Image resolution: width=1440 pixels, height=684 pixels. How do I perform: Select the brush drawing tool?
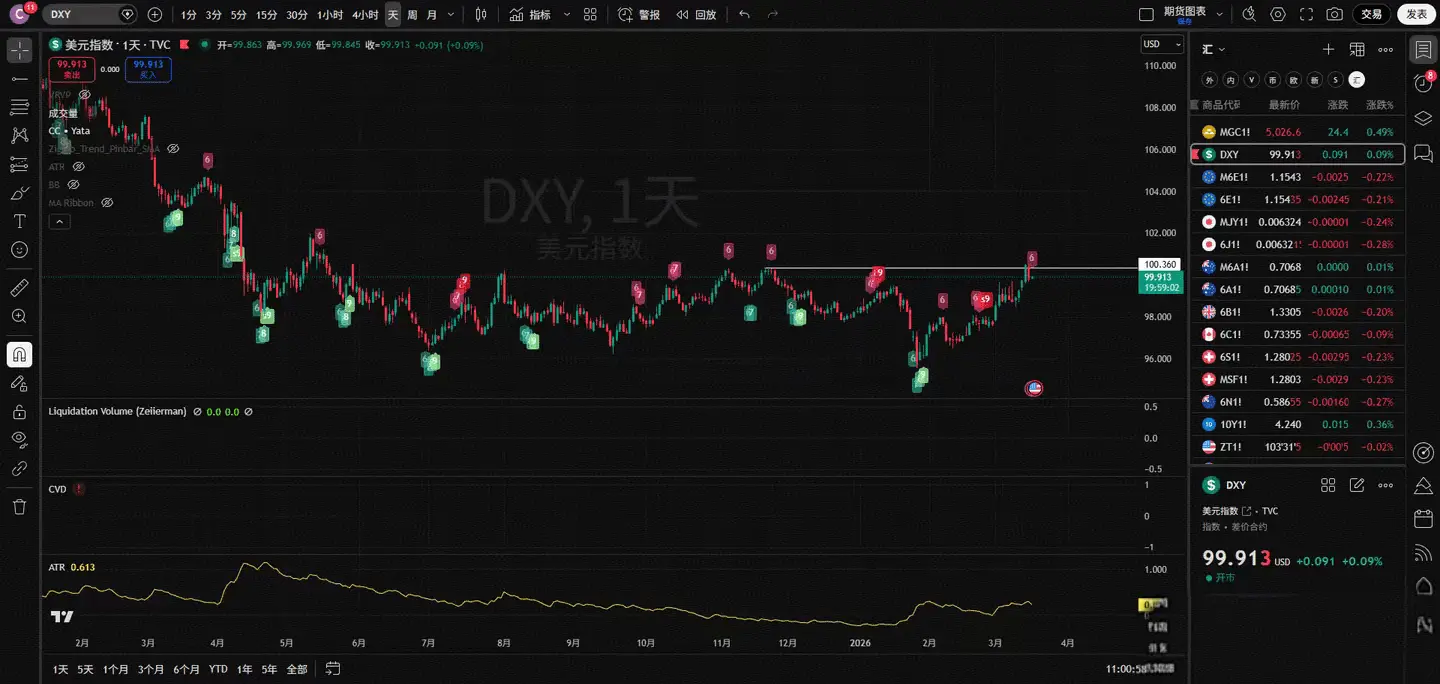pos(19,193)
